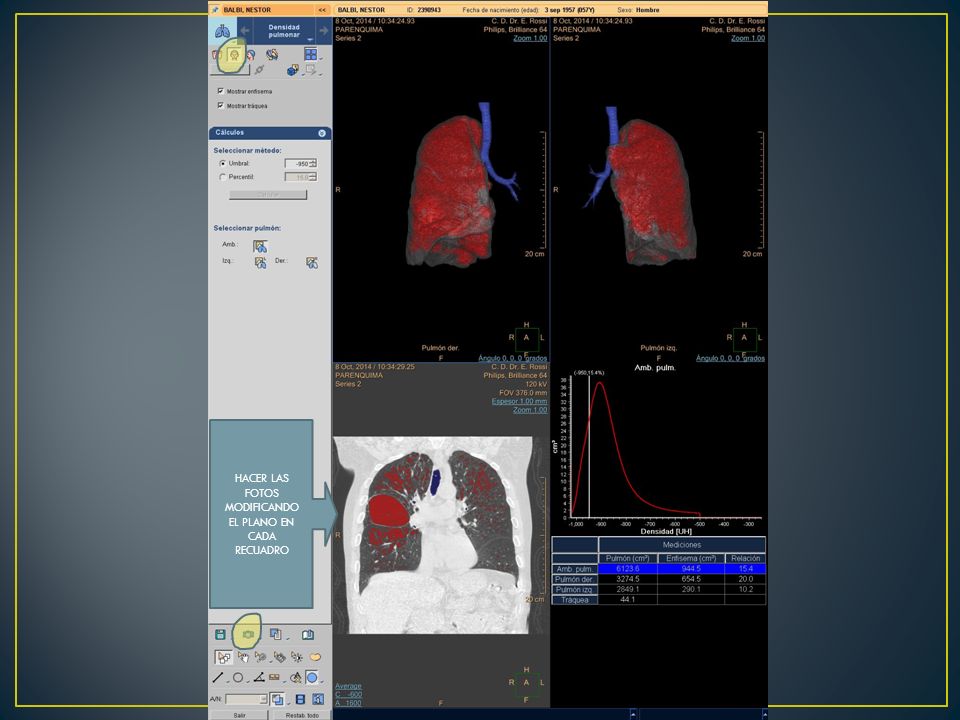Viewport: 960px width, 720px height.
Task: Click the Enfisema (cm³) column header
Action: [691, 558]
